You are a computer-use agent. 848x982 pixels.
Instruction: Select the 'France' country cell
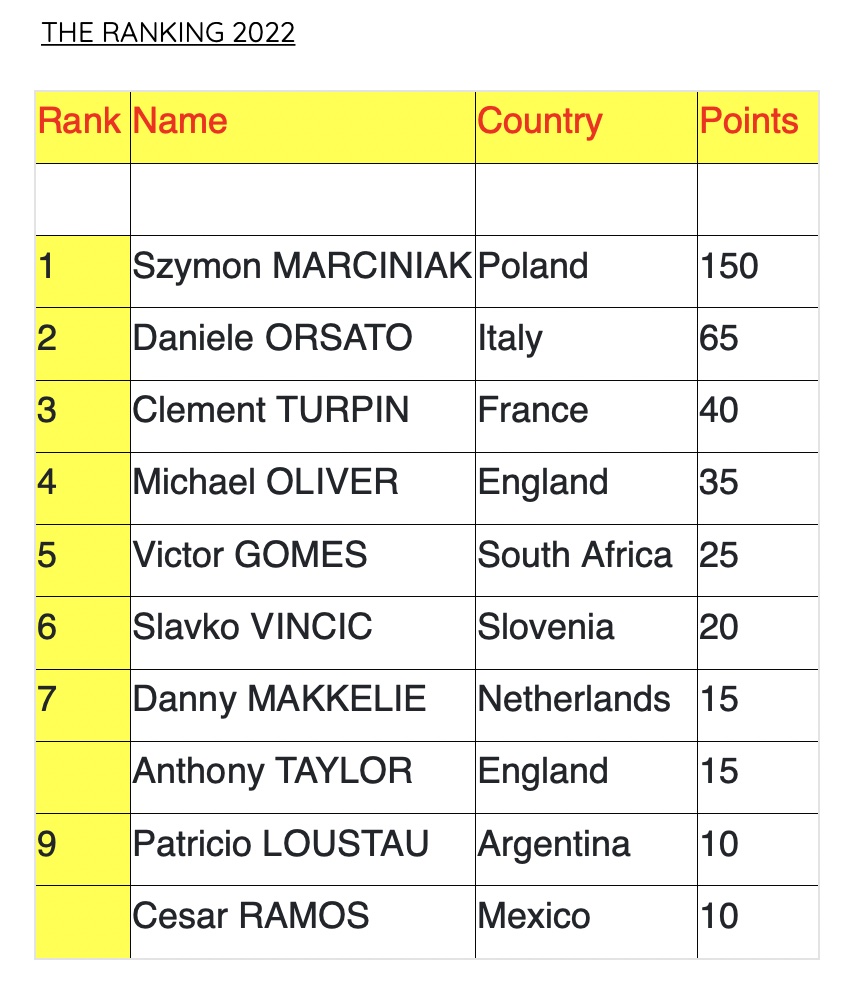533,411
